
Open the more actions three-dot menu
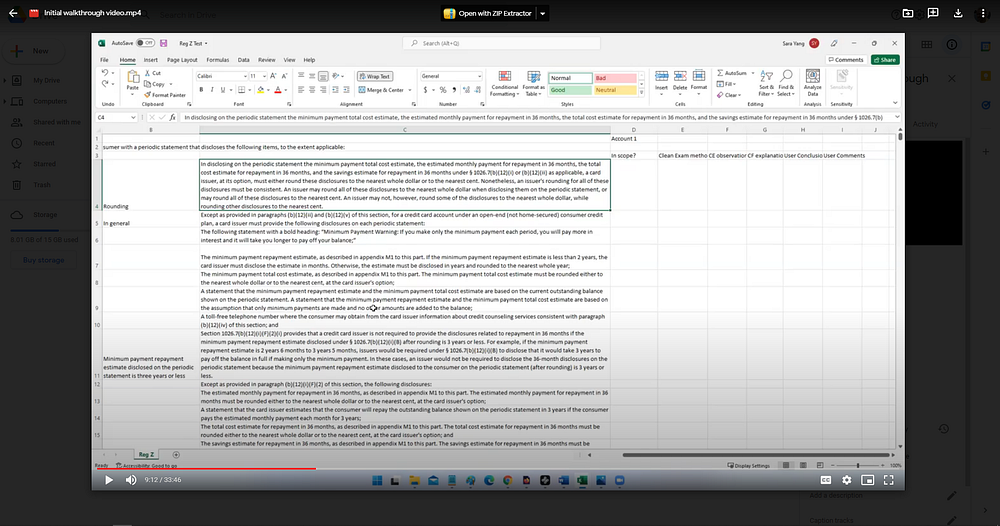click(983, 13)
